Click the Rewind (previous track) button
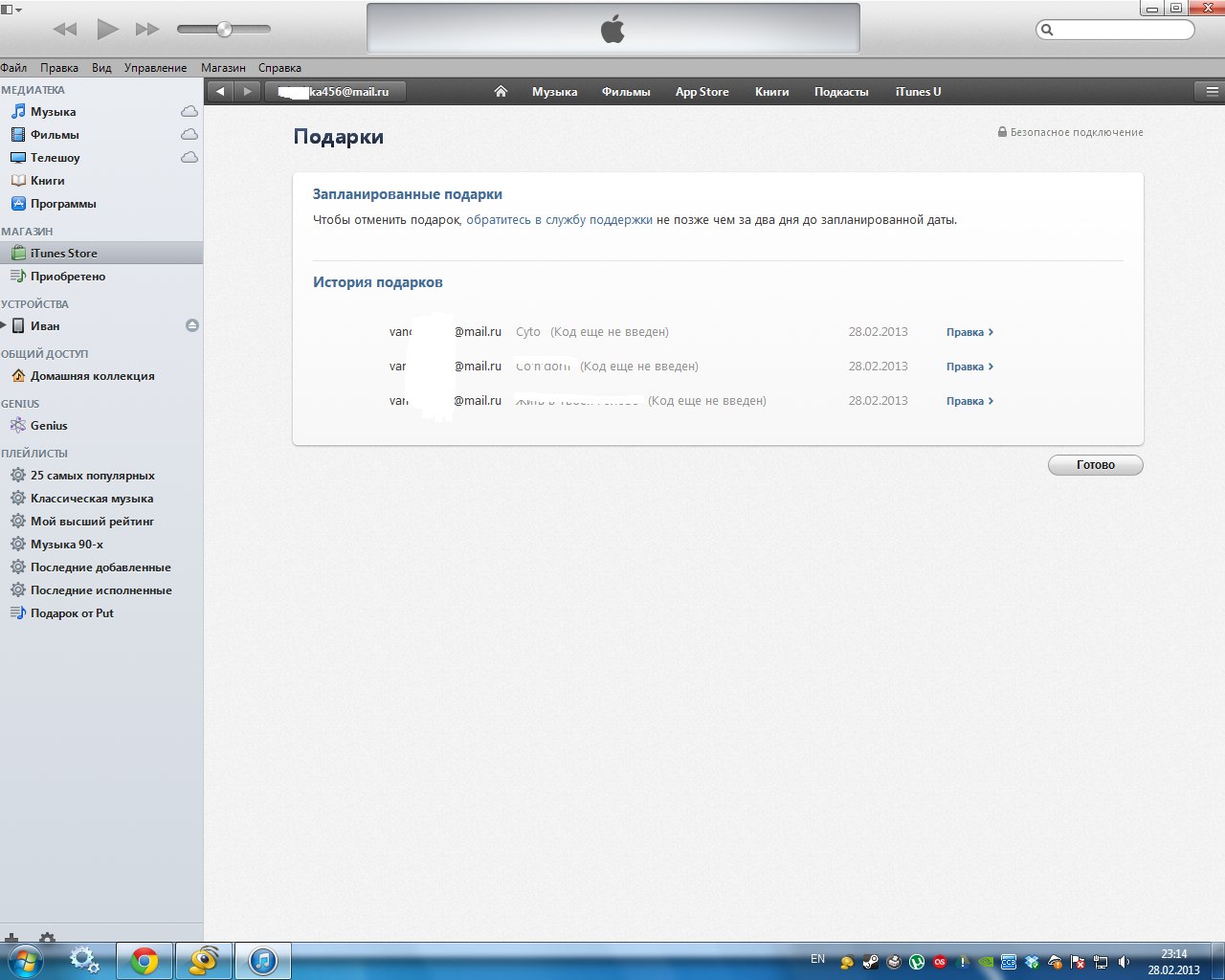The height and width of the screenshot is (980, 1225). pyautogui.click(x=65, y=29)
